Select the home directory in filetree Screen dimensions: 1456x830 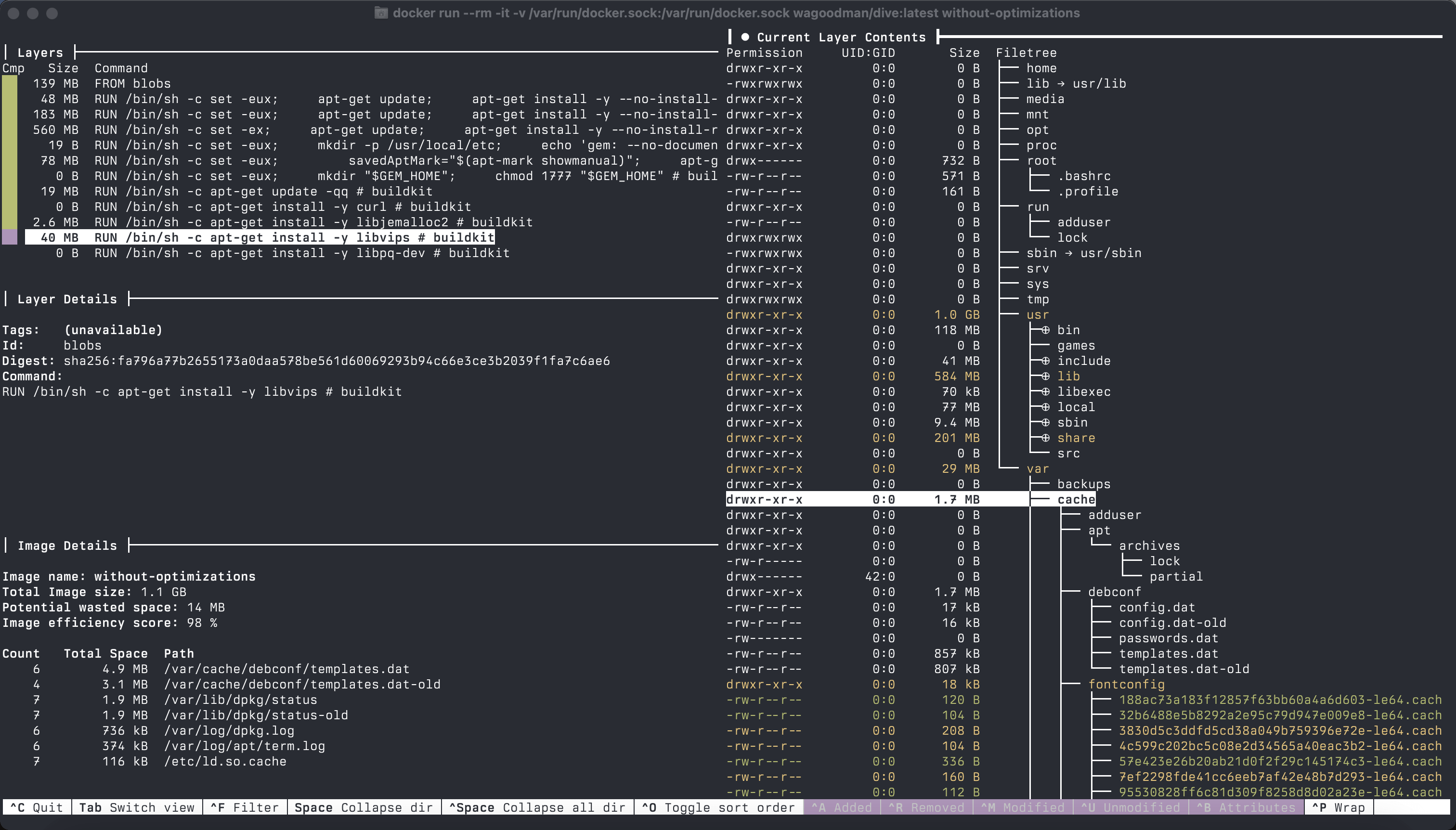point(1041,68)
